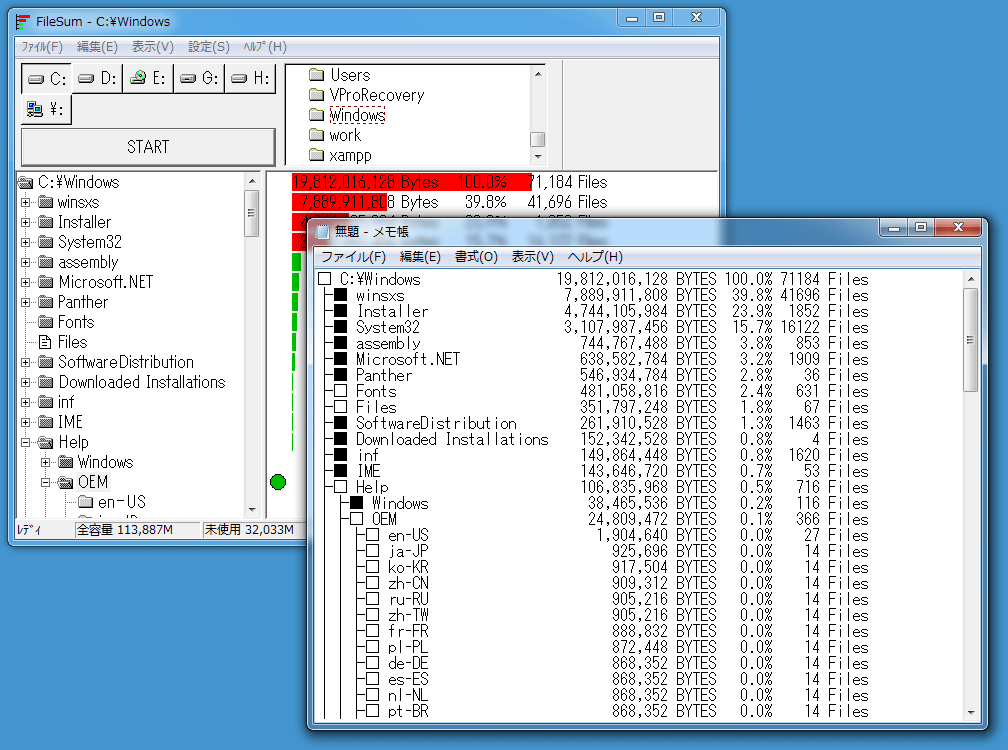Click the START button
The image size is (1008, 750).
(148, 147)
